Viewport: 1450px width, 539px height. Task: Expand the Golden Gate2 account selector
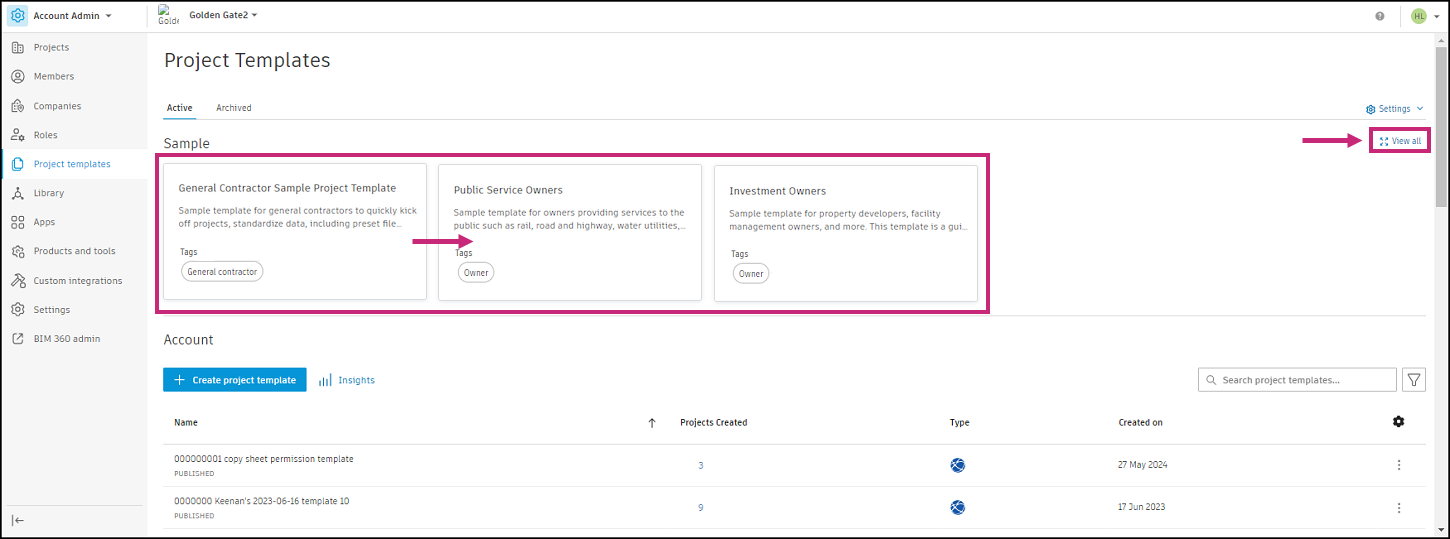(223, 15)
